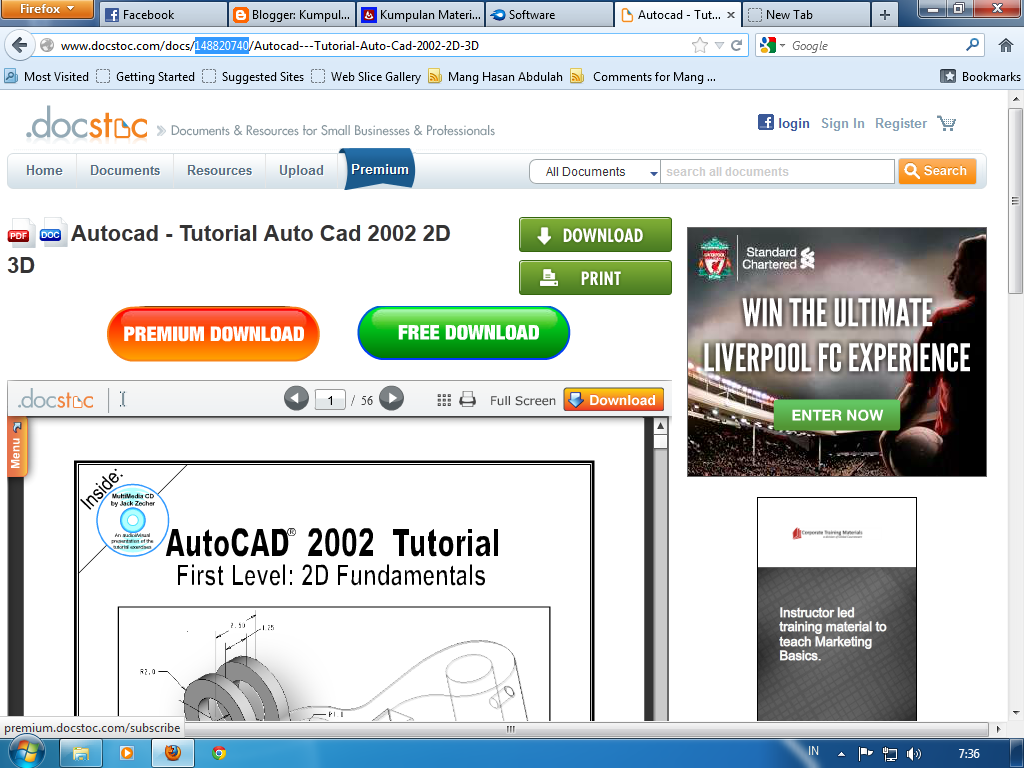Open the shopping cart icon

pyautogui.click(x=946, y=123)
